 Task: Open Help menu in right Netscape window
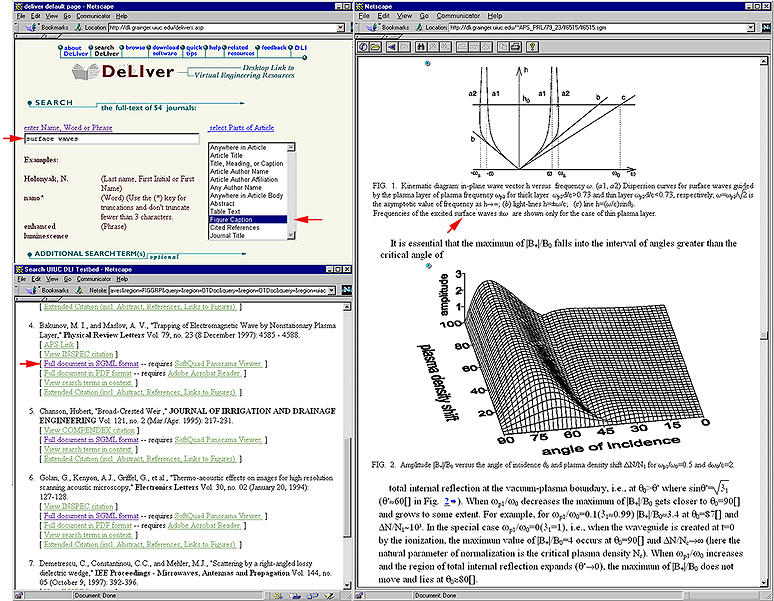[x=495, y=16]
